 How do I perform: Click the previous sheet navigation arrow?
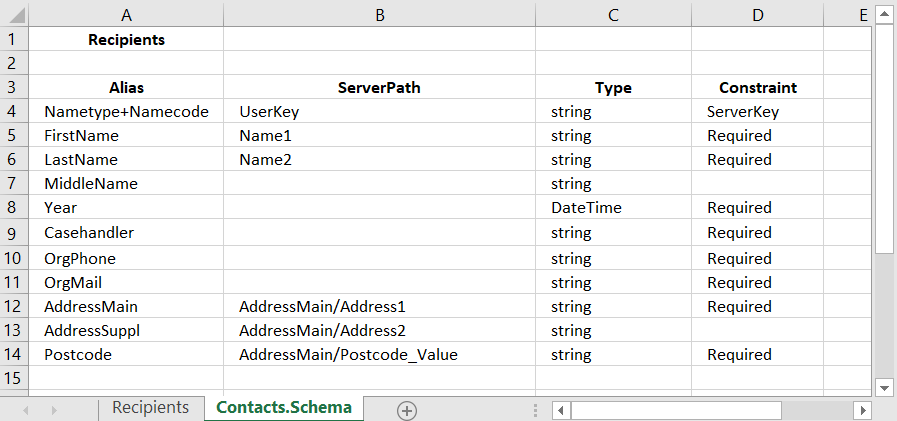[x=26, y=409]
